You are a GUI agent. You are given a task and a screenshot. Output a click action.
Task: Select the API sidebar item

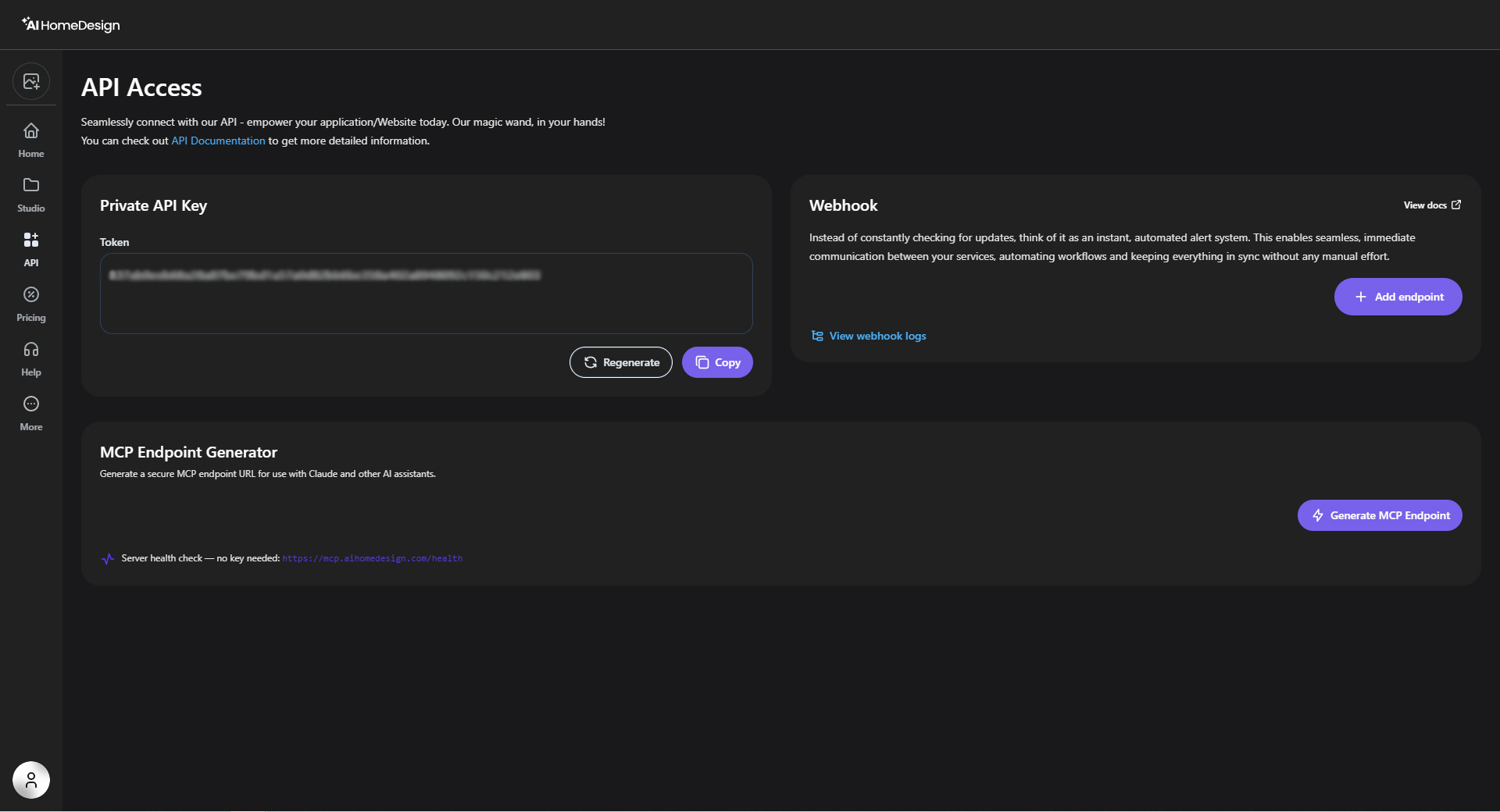click(31, 250)
